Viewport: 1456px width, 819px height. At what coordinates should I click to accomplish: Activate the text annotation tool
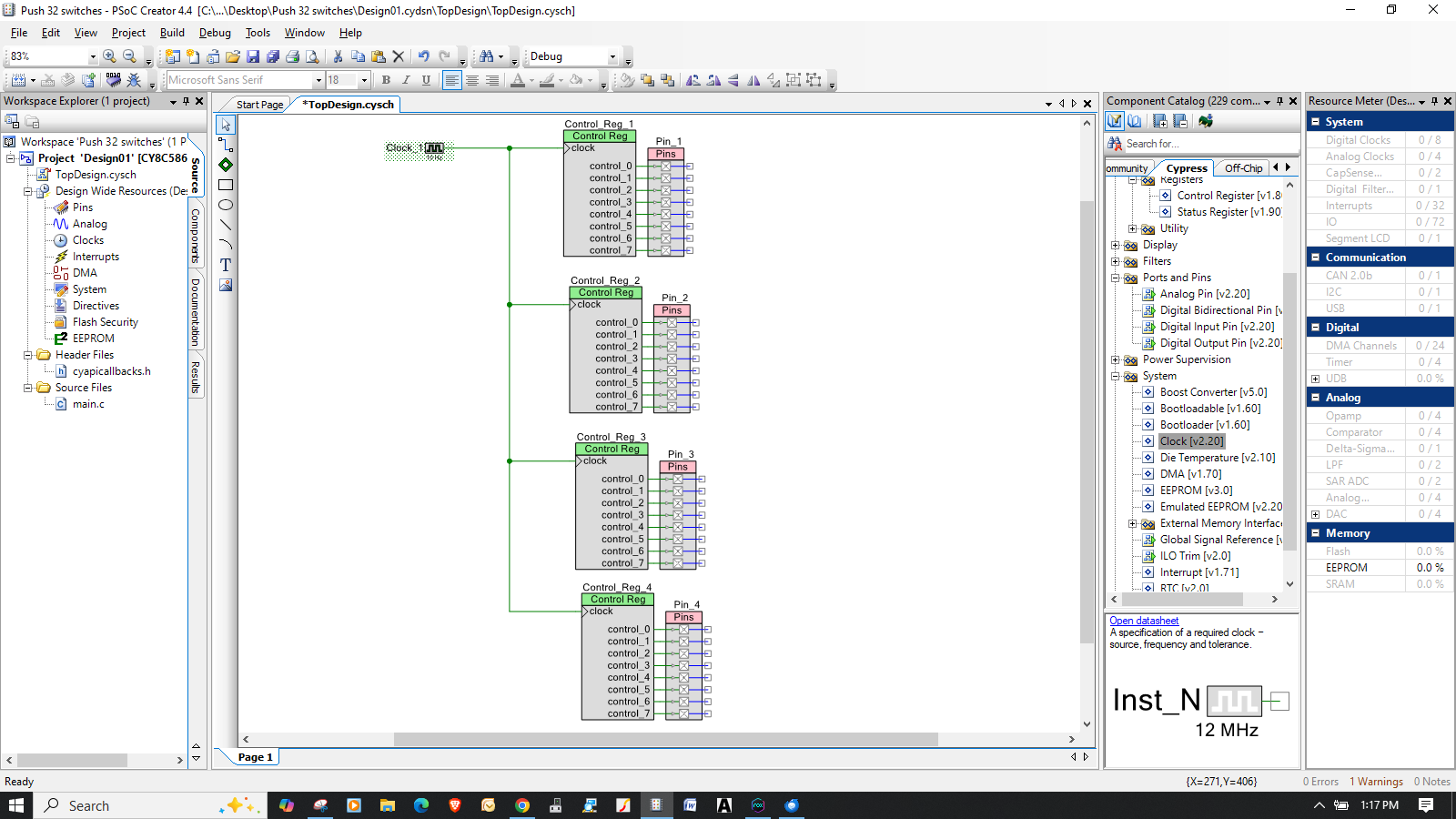(226, 265)
